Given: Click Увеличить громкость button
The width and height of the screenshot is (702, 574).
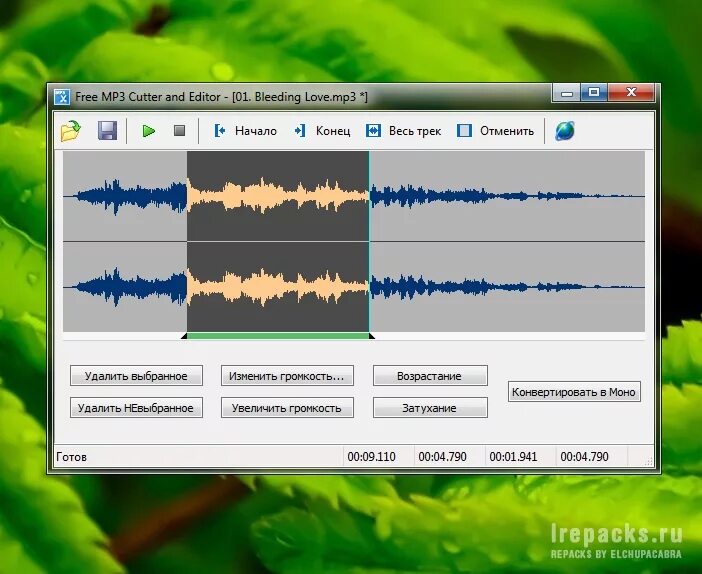Looking at the screenshot, I should tap(287, 408).
